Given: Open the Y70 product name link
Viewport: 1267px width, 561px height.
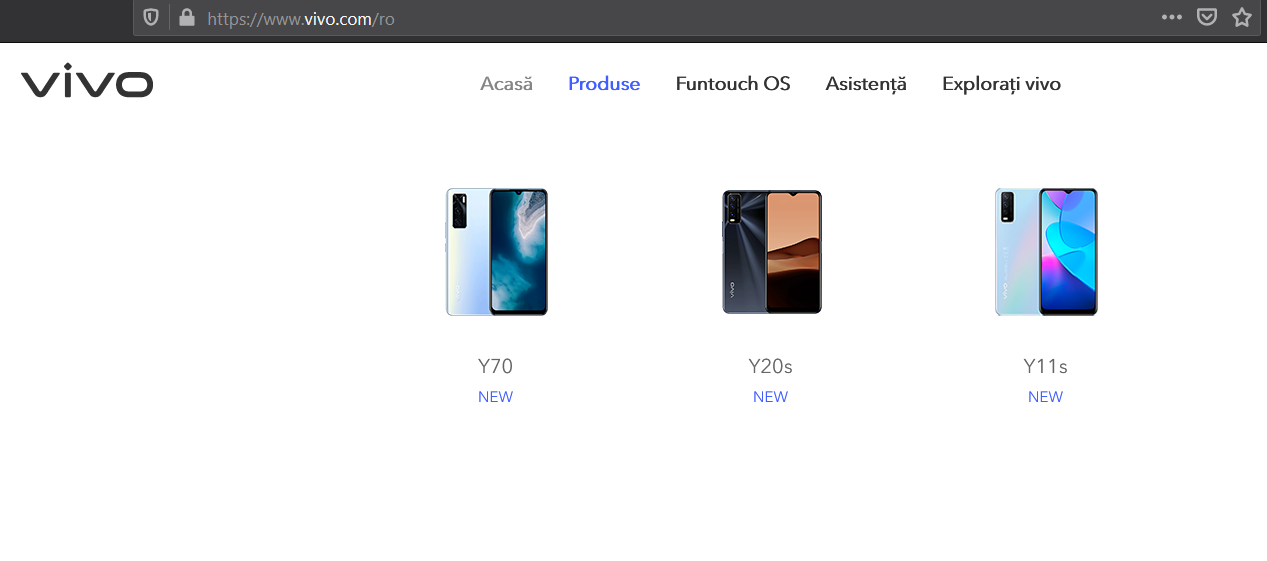Looking at the screenshot, I should click(495, 367).
